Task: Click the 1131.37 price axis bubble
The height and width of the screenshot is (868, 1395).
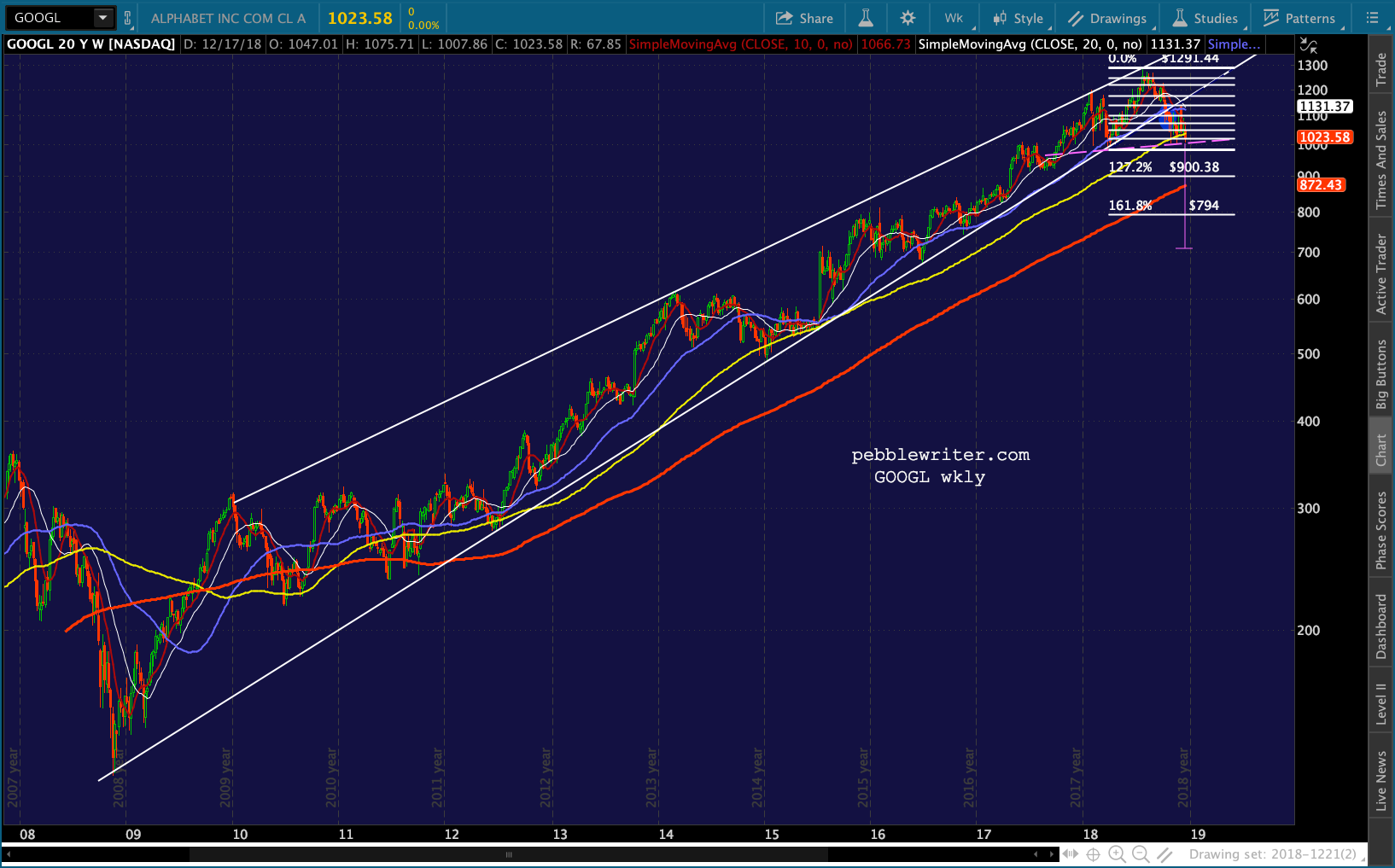Action: (x=1325, y=107)
